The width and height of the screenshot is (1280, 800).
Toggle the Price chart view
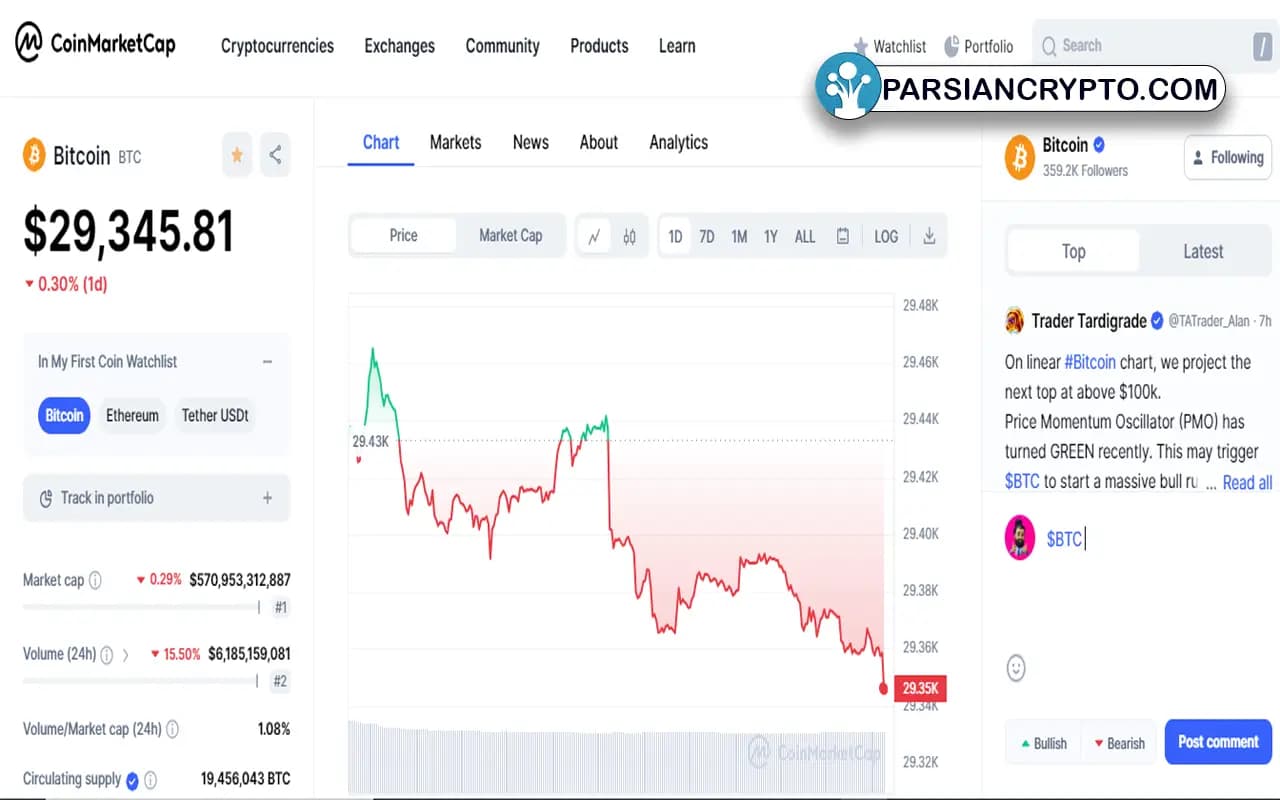[x=403, y=236]
